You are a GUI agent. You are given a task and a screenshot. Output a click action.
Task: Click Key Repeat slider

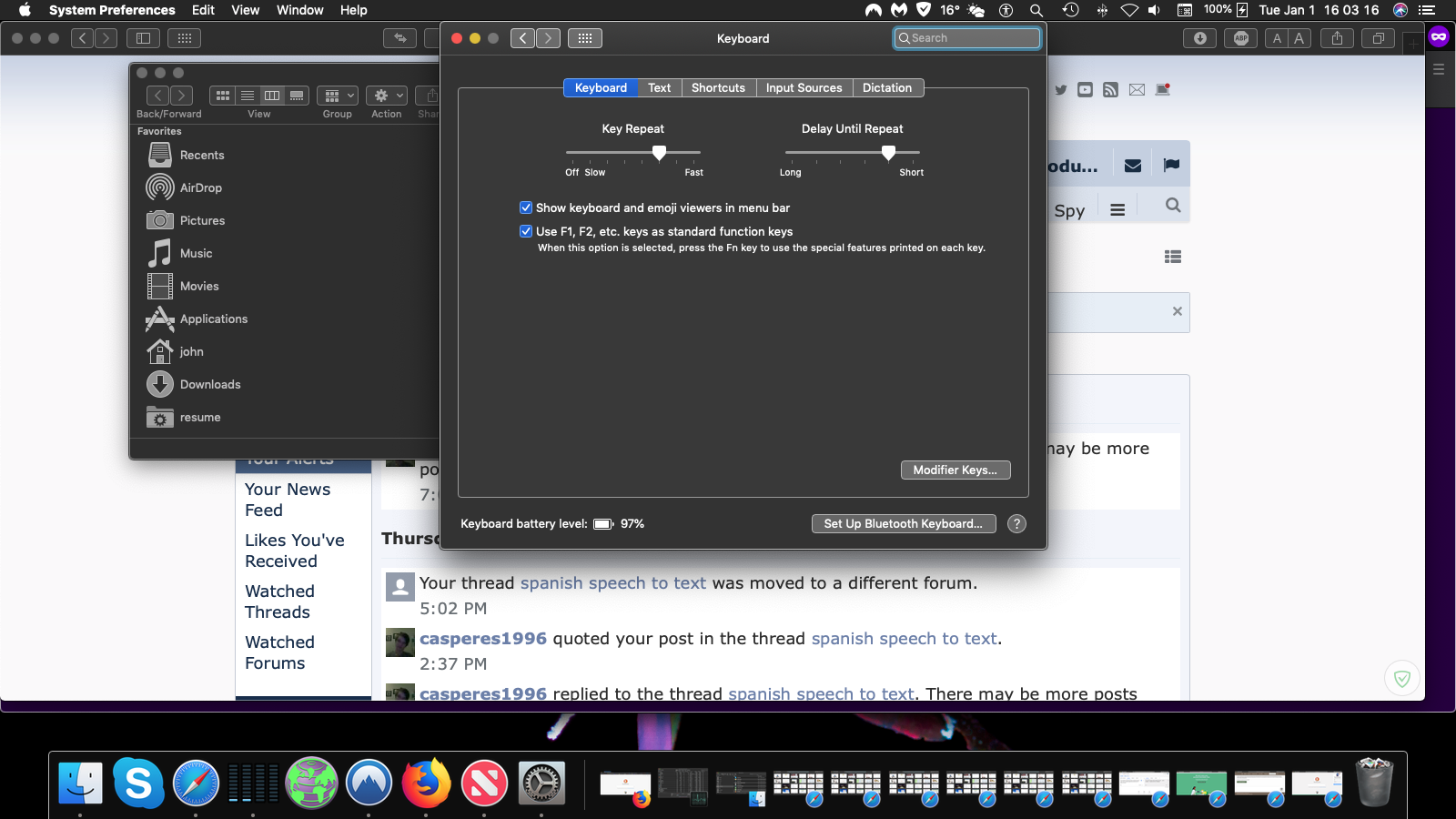tap(633, 152)
